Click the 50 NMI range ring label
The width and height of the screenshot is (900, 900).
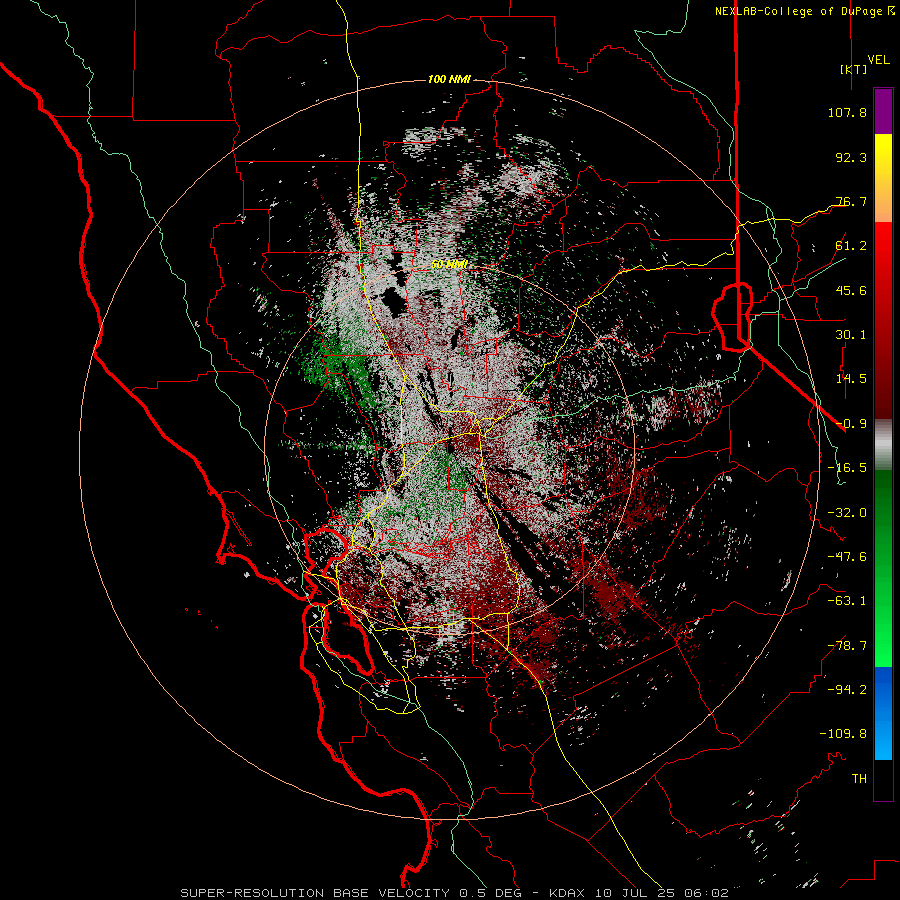(x=449, y=265)
